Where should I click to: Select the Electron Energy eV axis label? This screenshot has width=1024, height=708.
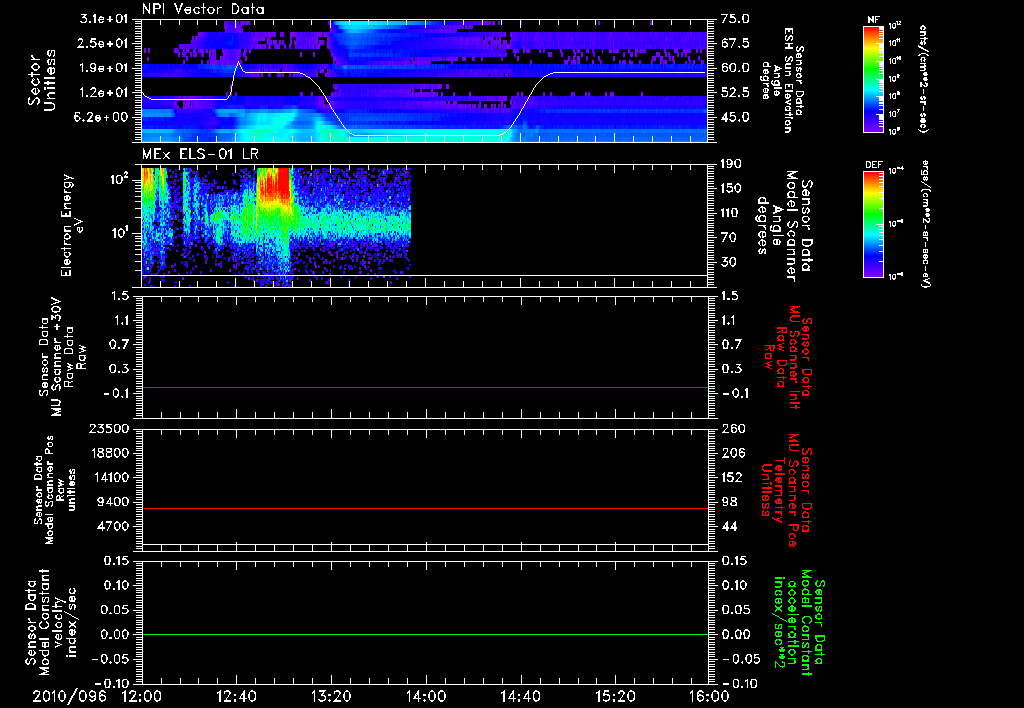pos(71,225)
